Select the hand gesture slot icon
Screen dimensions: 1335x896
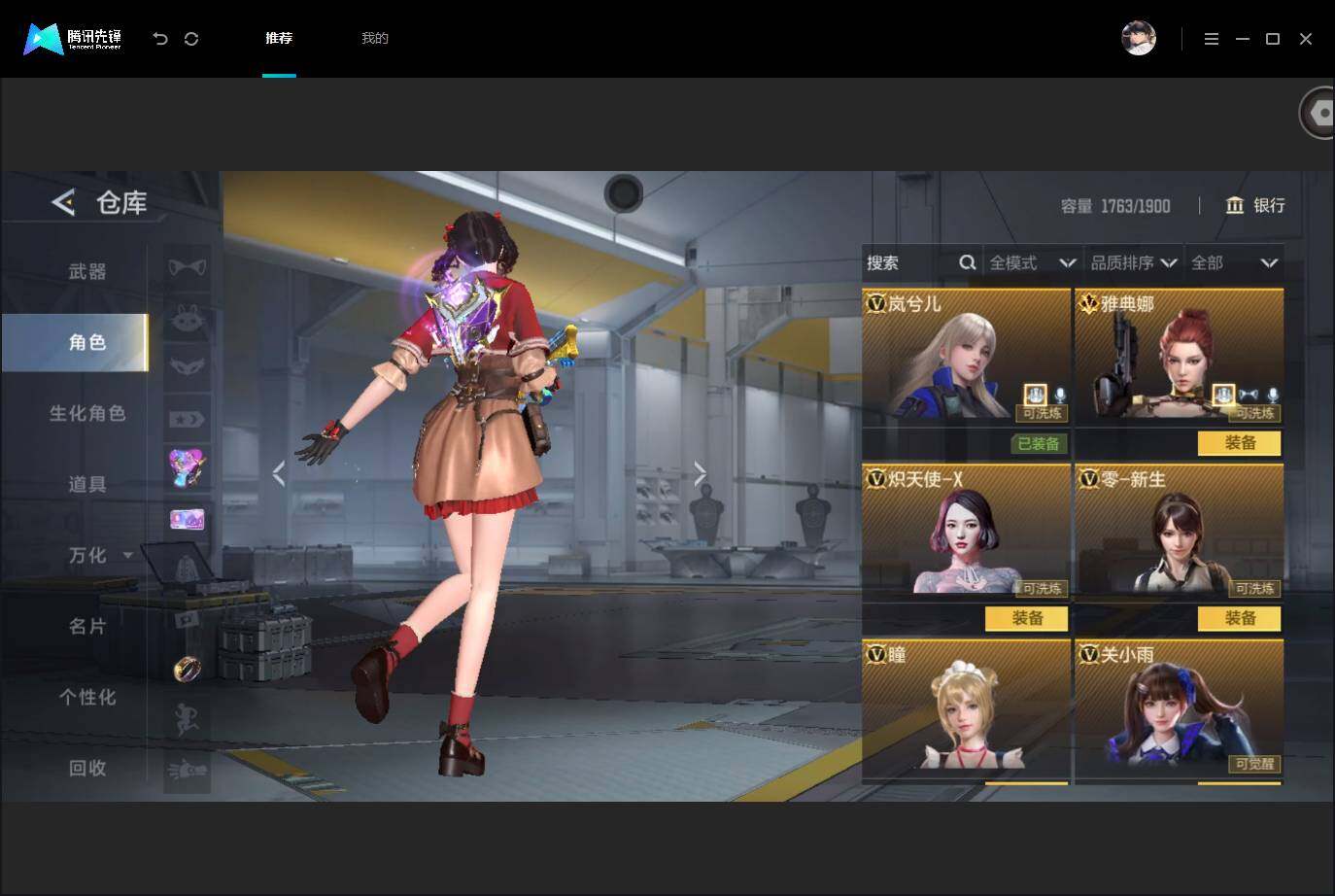click(x=188, y=771)
